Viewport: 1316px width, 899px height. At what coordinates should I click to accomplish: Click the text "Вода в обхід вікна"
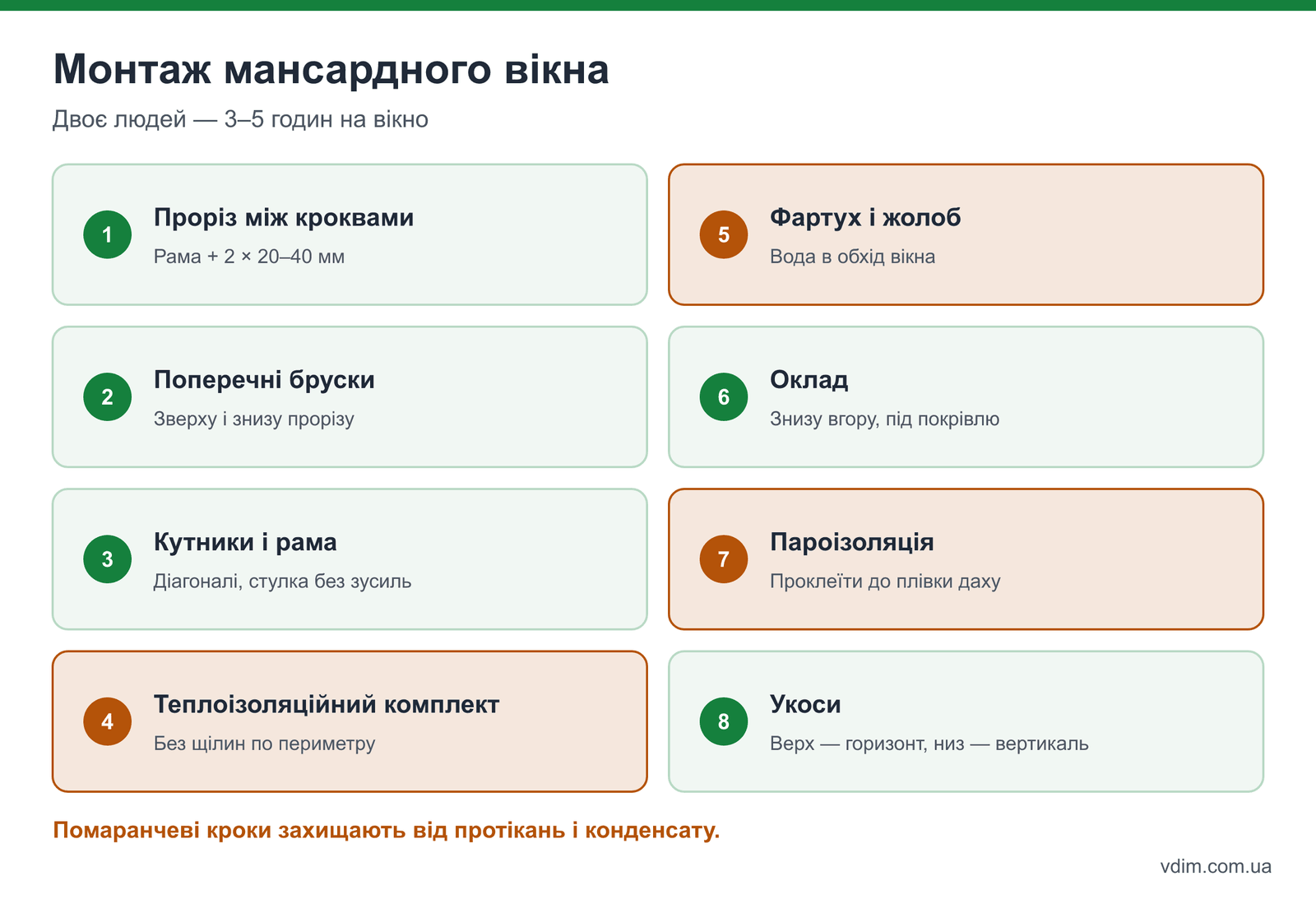(x=853, y=257)
